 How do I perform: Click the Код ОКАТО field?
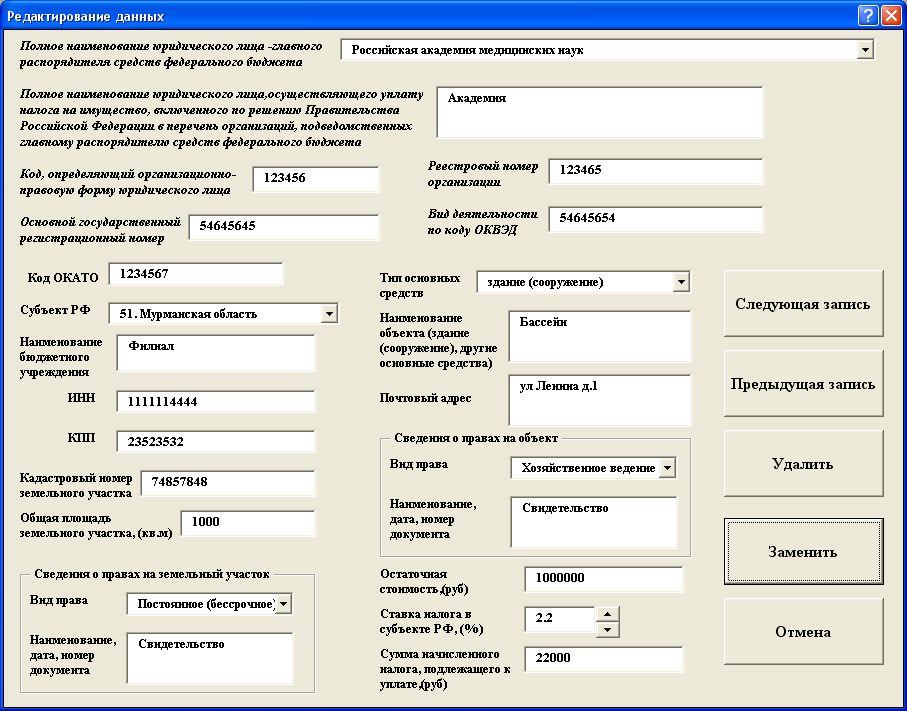pos(196,274)
